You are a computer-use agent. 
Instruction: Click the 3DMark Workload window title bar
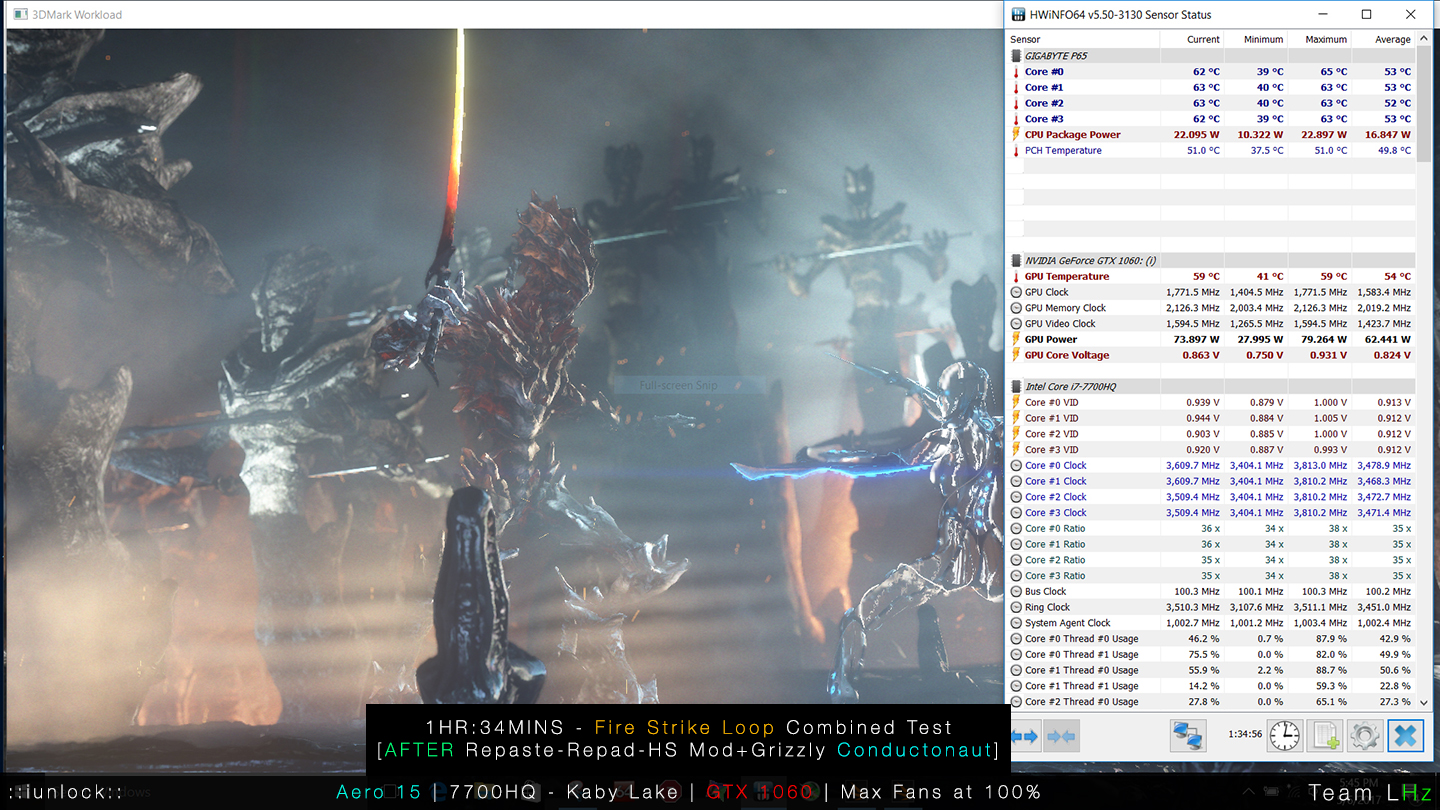503,15
